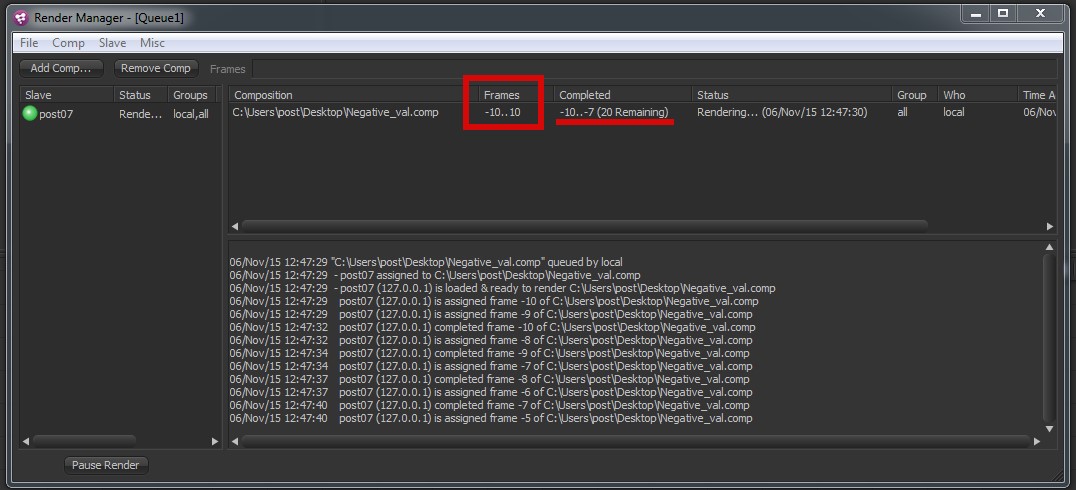Click log line 'is assigned frame -5'
The width and height of the screenshot is (1076, 490).
[x=491, y=419]
